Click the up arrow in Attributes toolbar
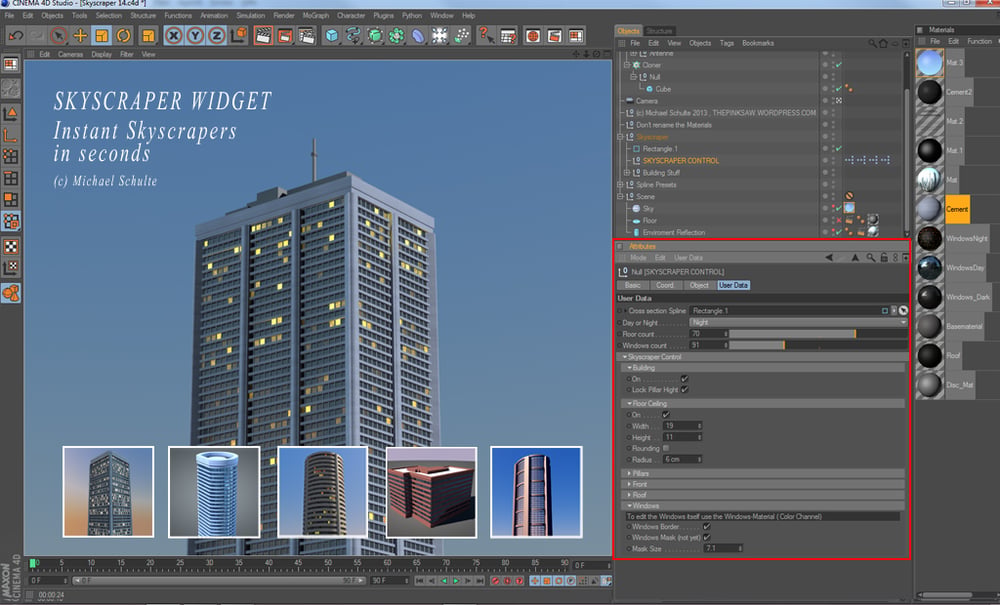Viewport: 1000px width, 605px height. click(855, 258)
